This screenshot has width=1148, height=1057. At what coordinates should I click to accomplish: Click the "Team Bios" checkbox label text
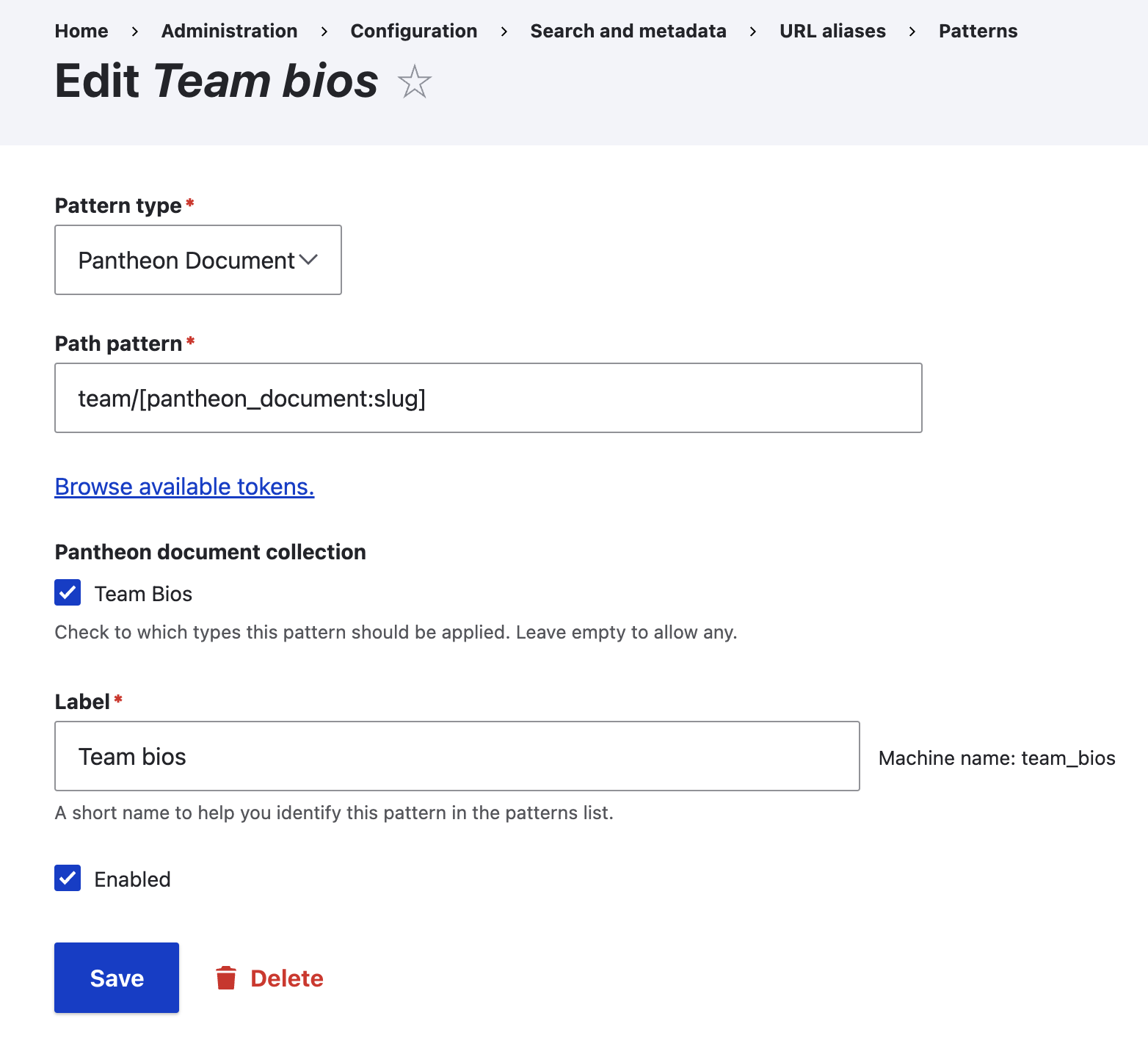(143, 594)
